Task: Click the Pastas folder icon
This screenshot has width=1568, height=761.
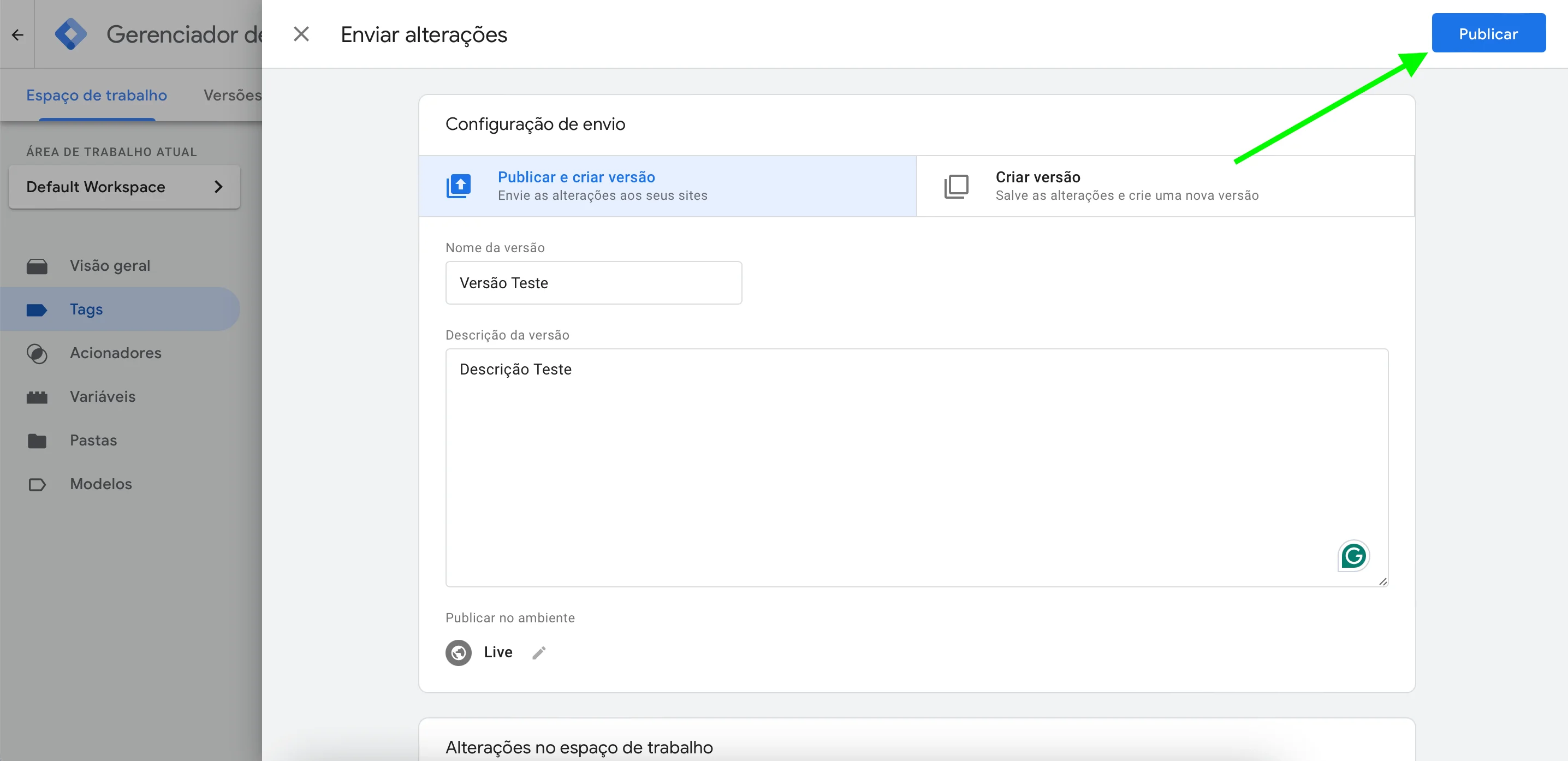Action: 37,441
